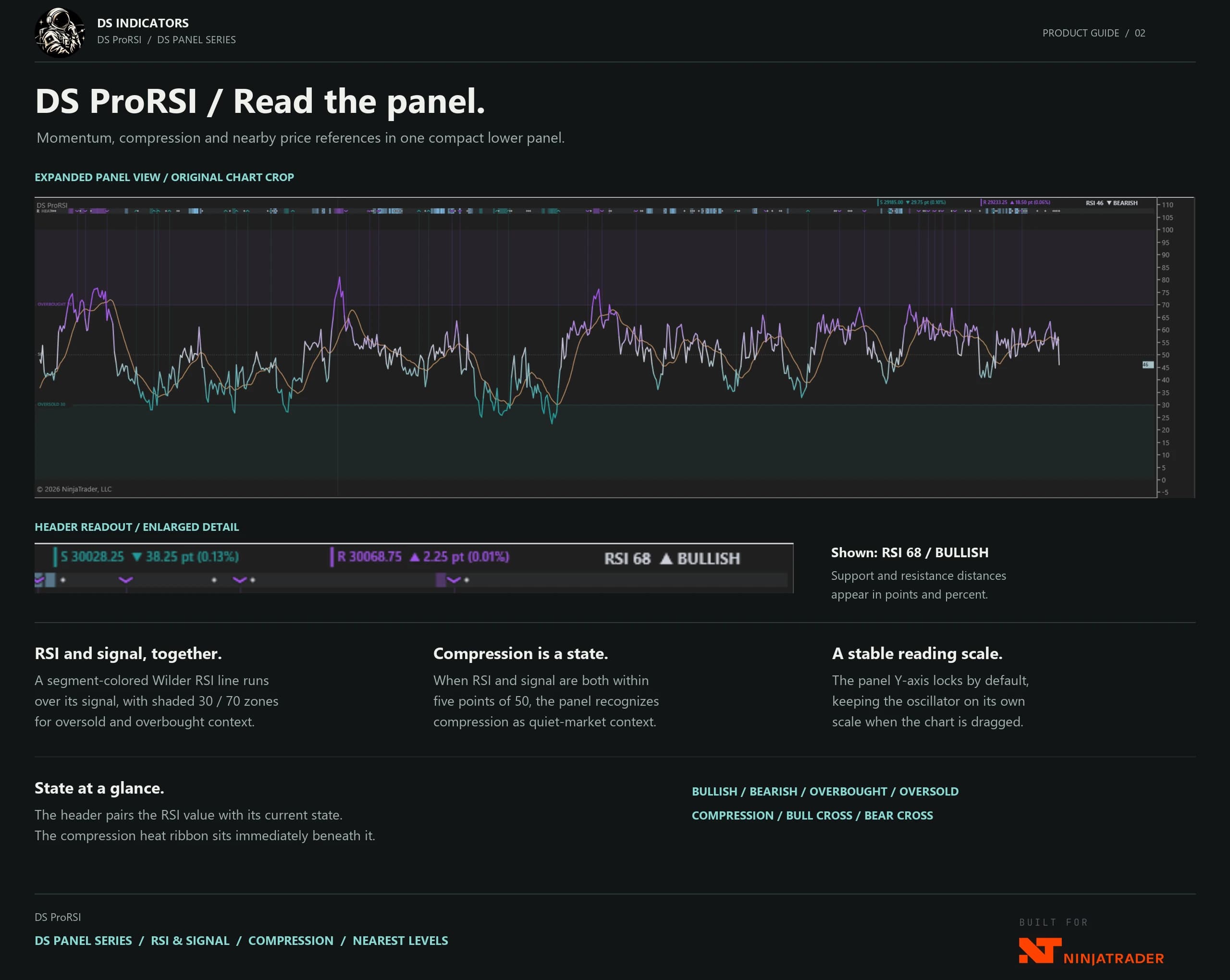Screen dimensions: 1230x980
Task: Click the astronaut logo beside DS INDICATORS
Action: (60, 33)
